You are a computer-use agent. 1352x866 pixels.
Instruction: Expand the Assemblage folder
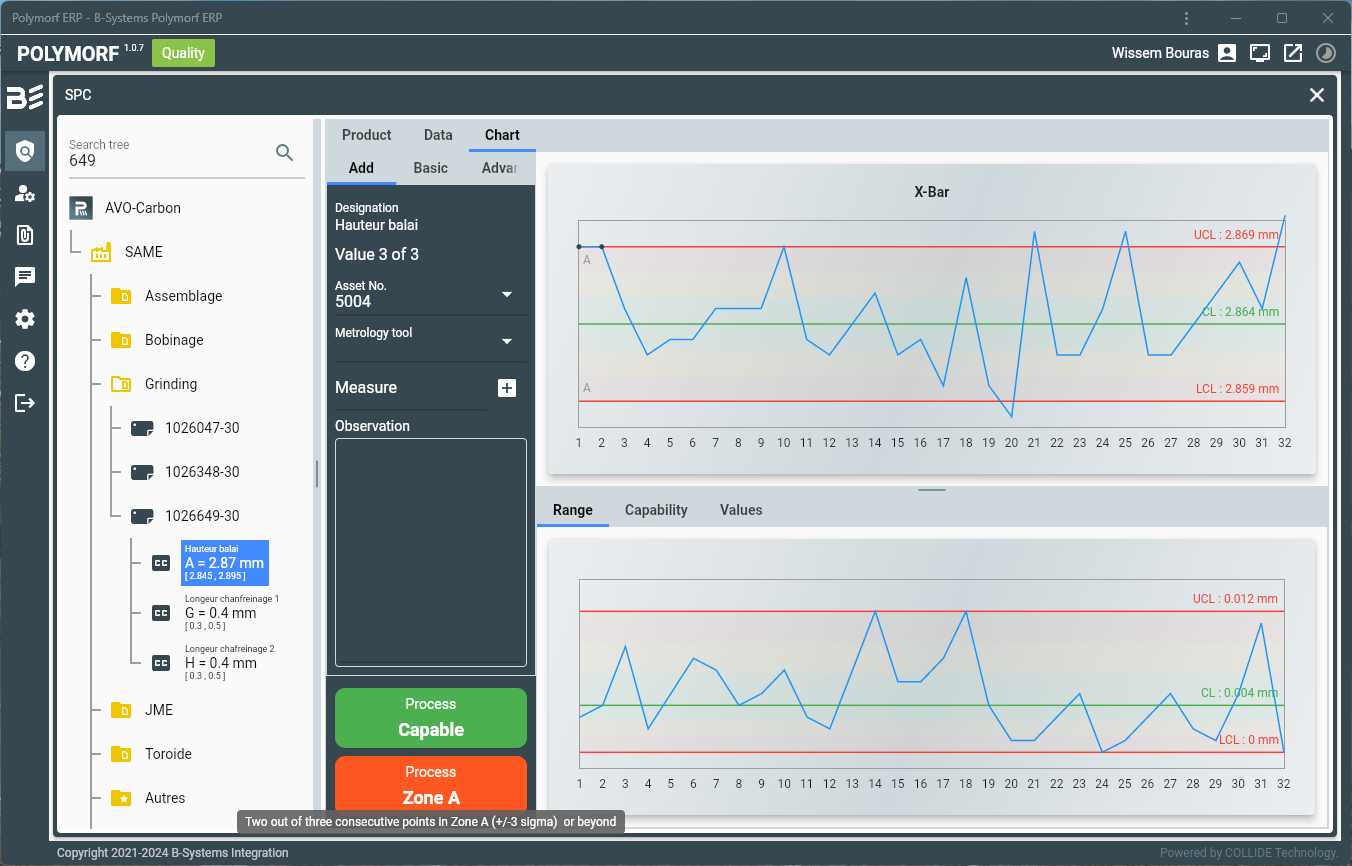click(x=183, y=296)
